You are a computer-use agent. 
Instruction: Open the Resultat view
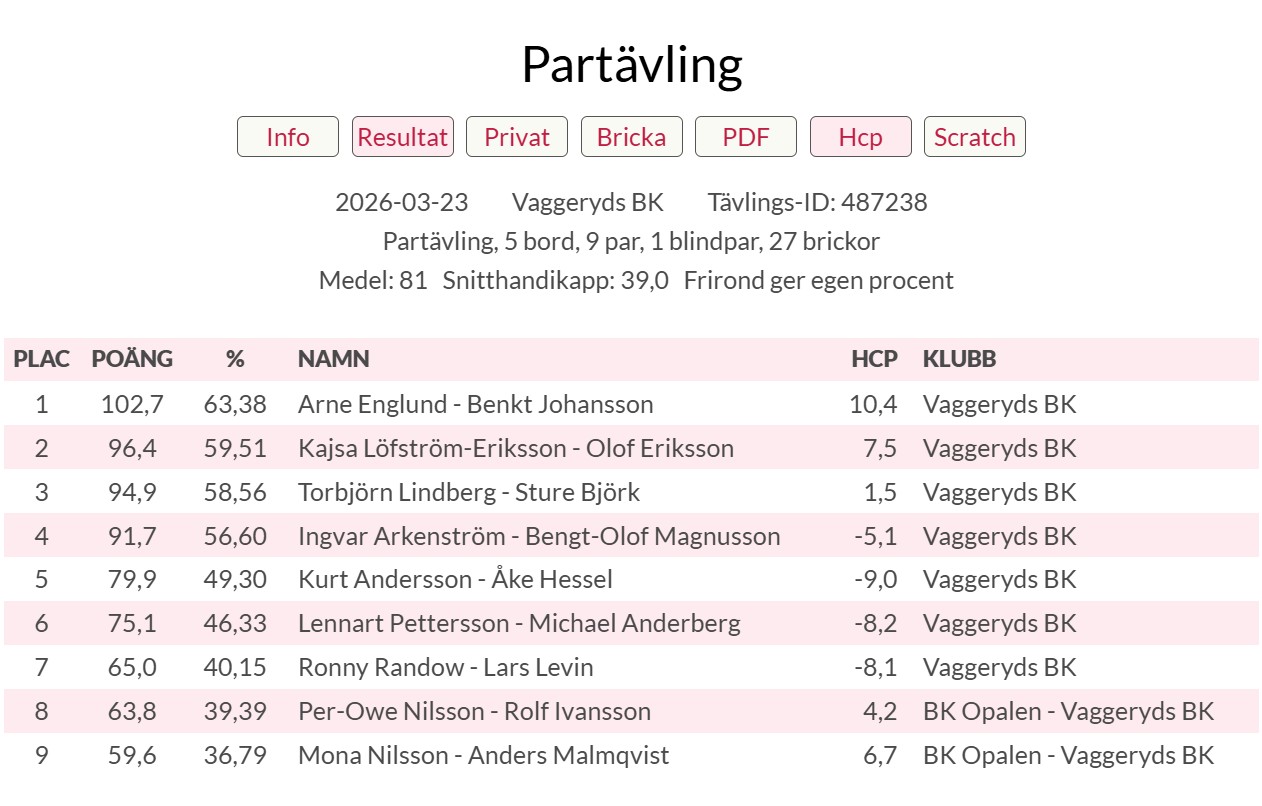pyautogui.click(x=402, y=137)
